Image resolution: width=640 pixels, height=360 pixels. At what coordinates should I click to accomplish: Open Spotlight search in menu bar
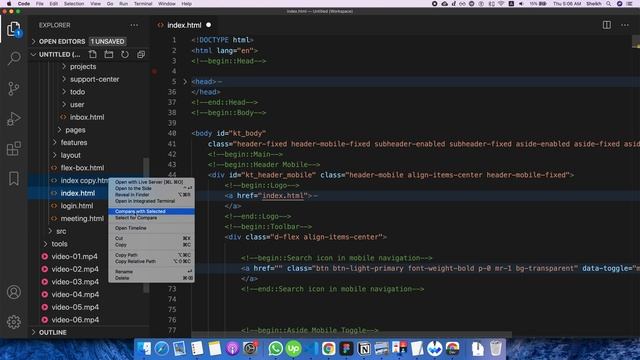[609, 4]
